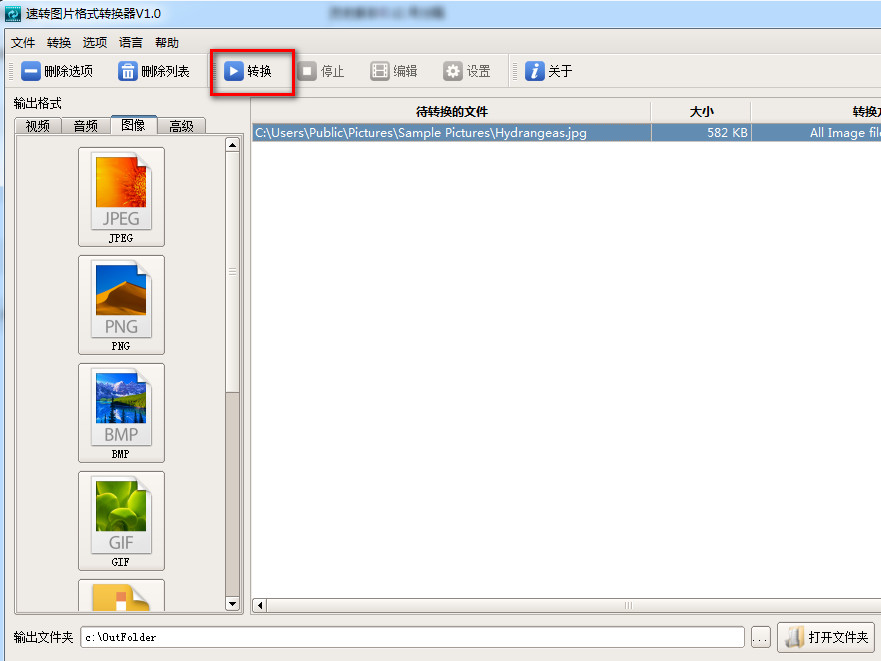
Task: Click the 关于 info icon
Action: tap(534, 71)
